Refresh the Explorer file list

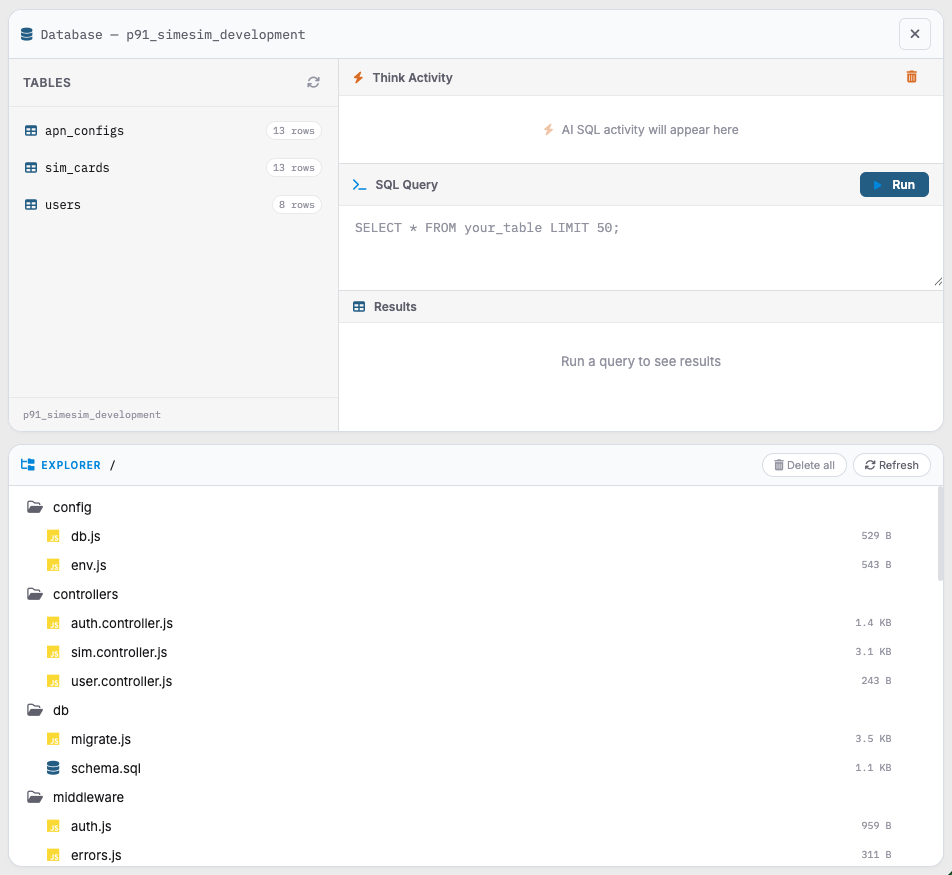[891, 465]
